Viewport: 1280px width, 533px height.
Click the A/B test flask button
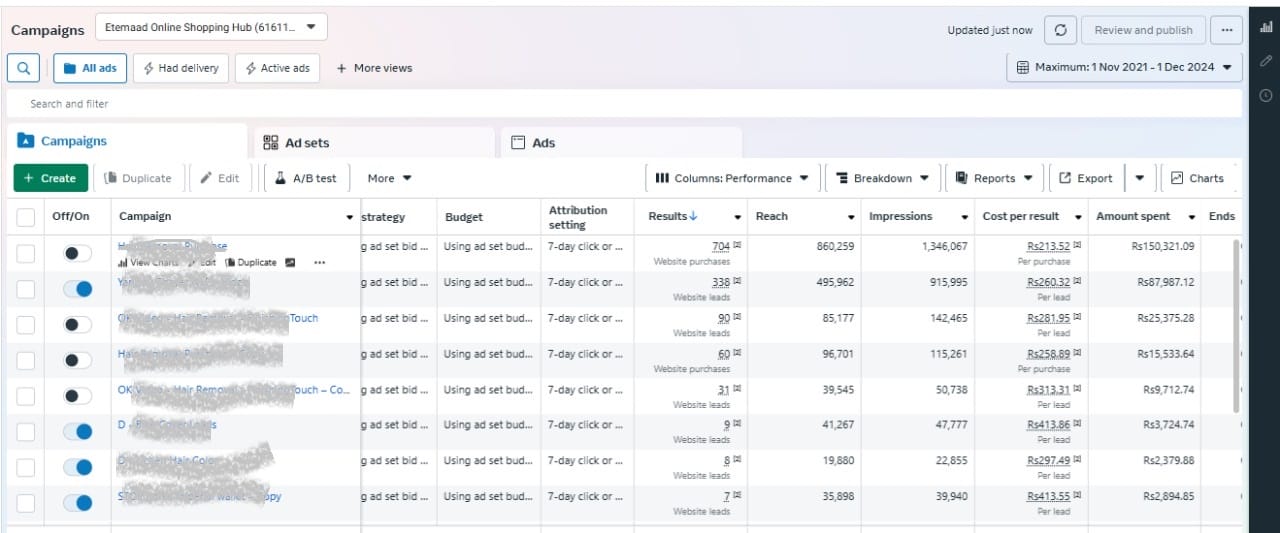pyautogui.click(x=306, y=178)
